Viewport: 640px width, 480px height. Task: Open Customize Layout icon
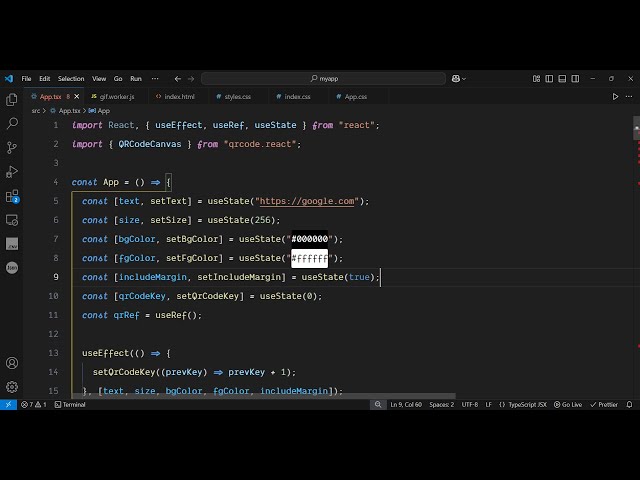(x=536, y=78)
